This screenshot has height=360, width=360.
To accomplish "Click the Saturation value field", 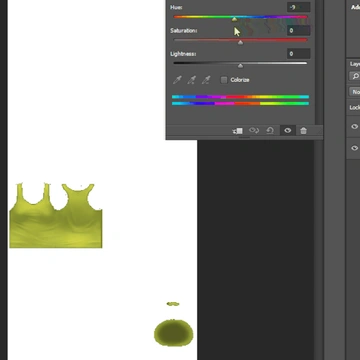I will (299, 30).
